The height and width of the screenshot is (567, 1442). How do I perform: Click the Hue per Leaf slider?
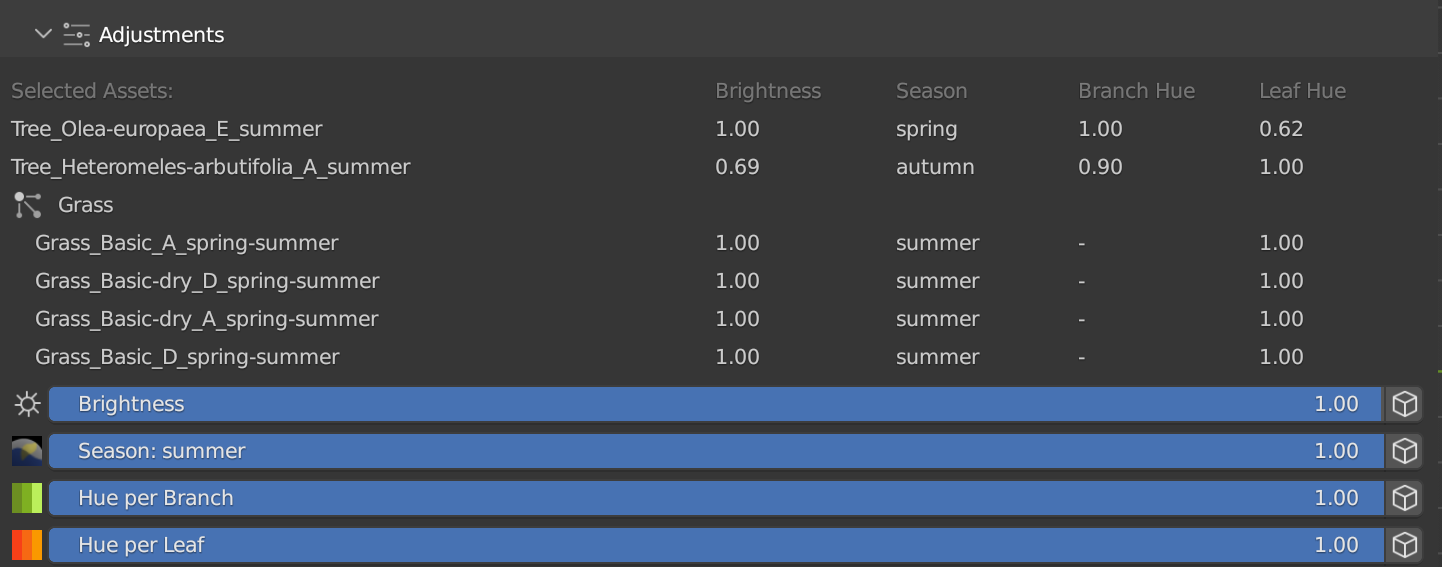(x=715, y=545)
